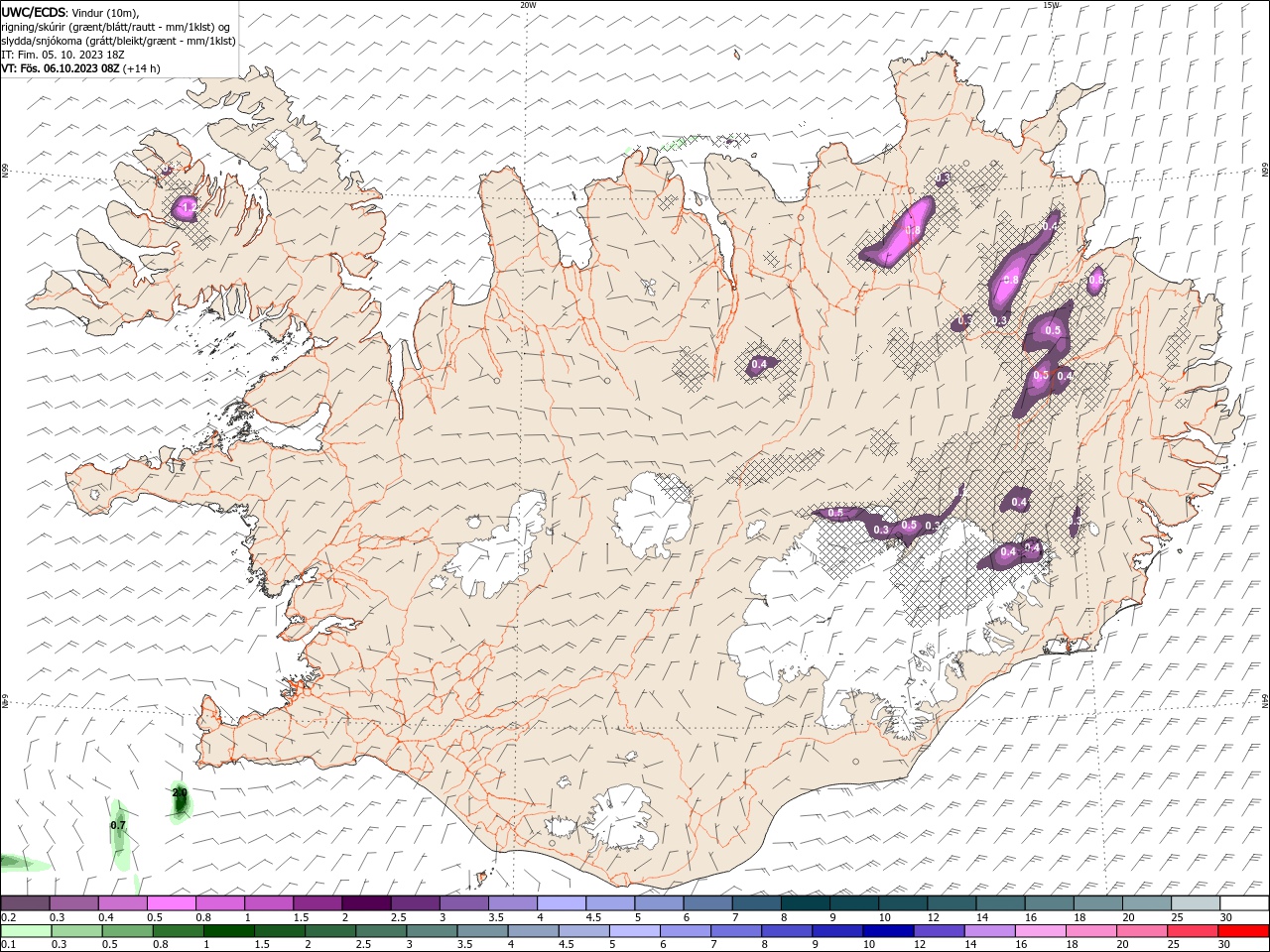Click the 'rigning/skúrir (grænt/blátt/rautt - mm/1klst) og' line
This screenshot has width=1270, height=952.
(x=116, y=27)
